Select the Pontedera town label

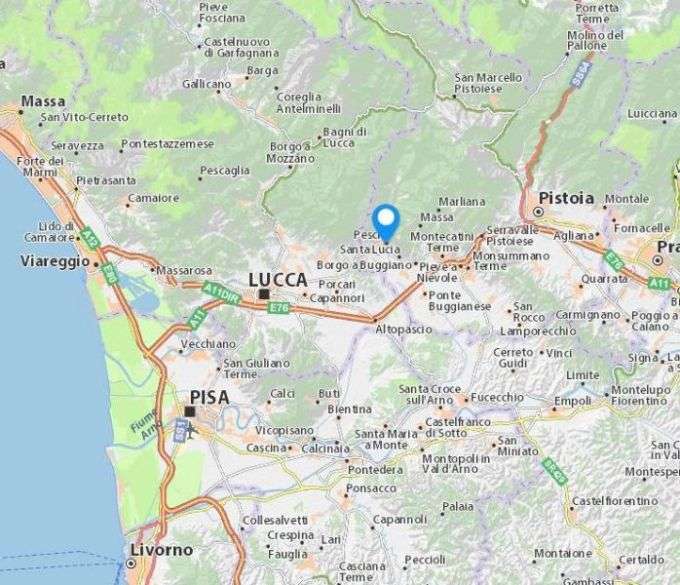tap(376, 470)
